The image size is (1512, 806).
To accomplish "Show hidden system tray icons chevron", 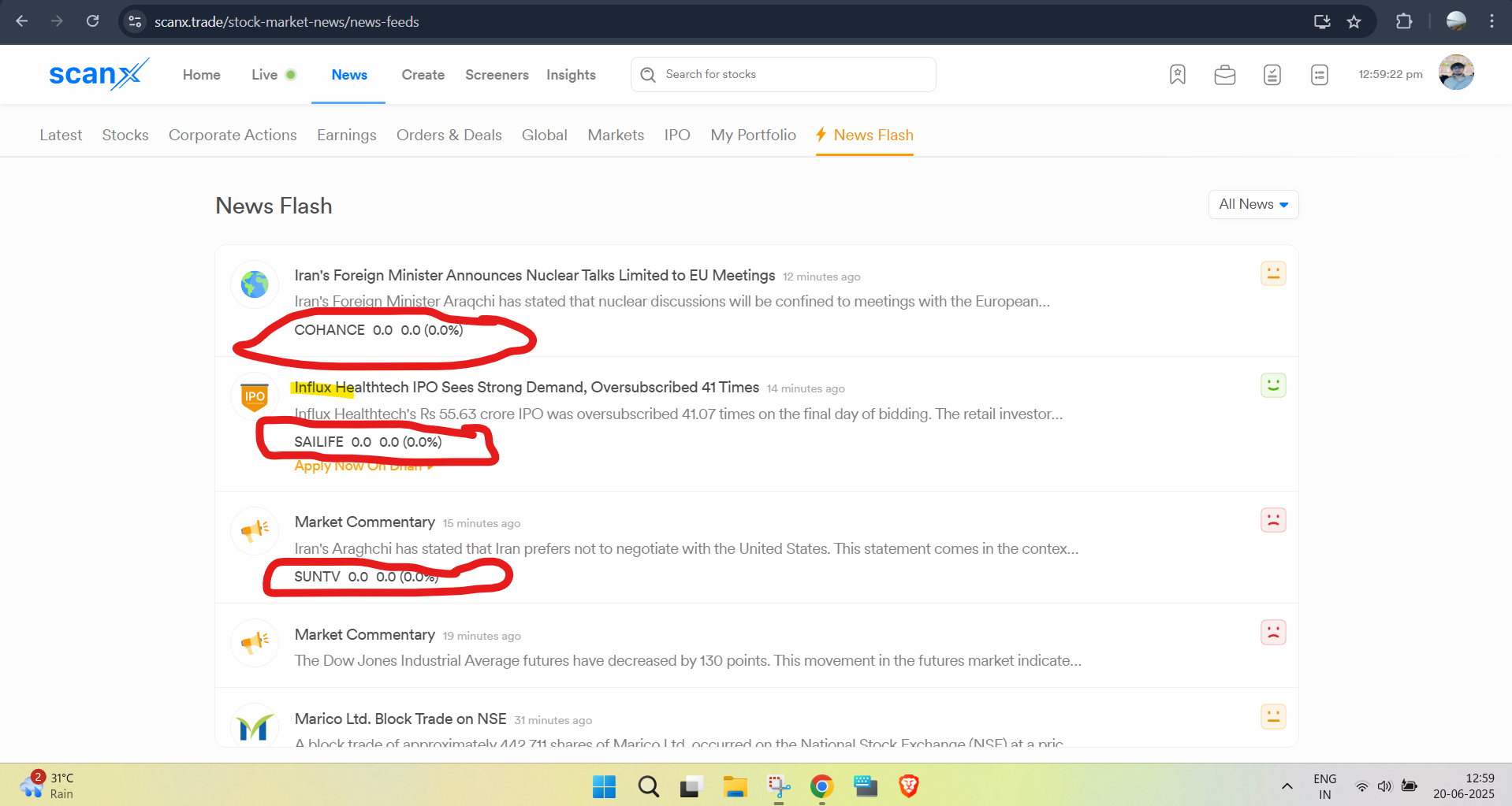I will (1287, 786).
